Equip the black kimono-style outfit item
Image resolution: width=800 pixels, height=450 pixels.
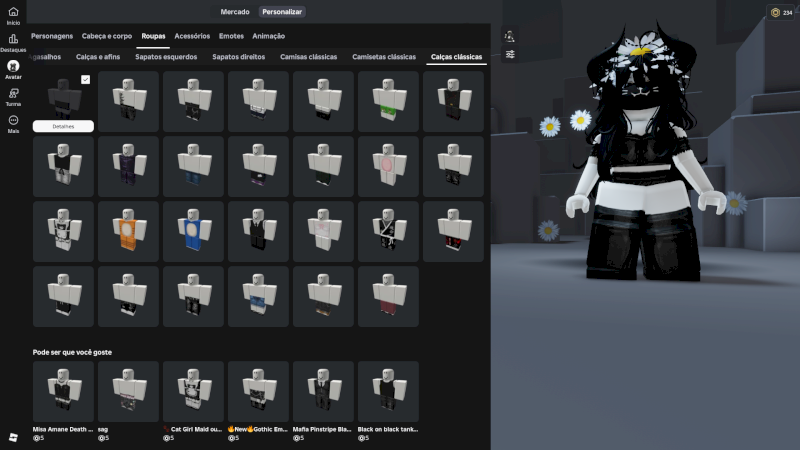coord(388,232)
